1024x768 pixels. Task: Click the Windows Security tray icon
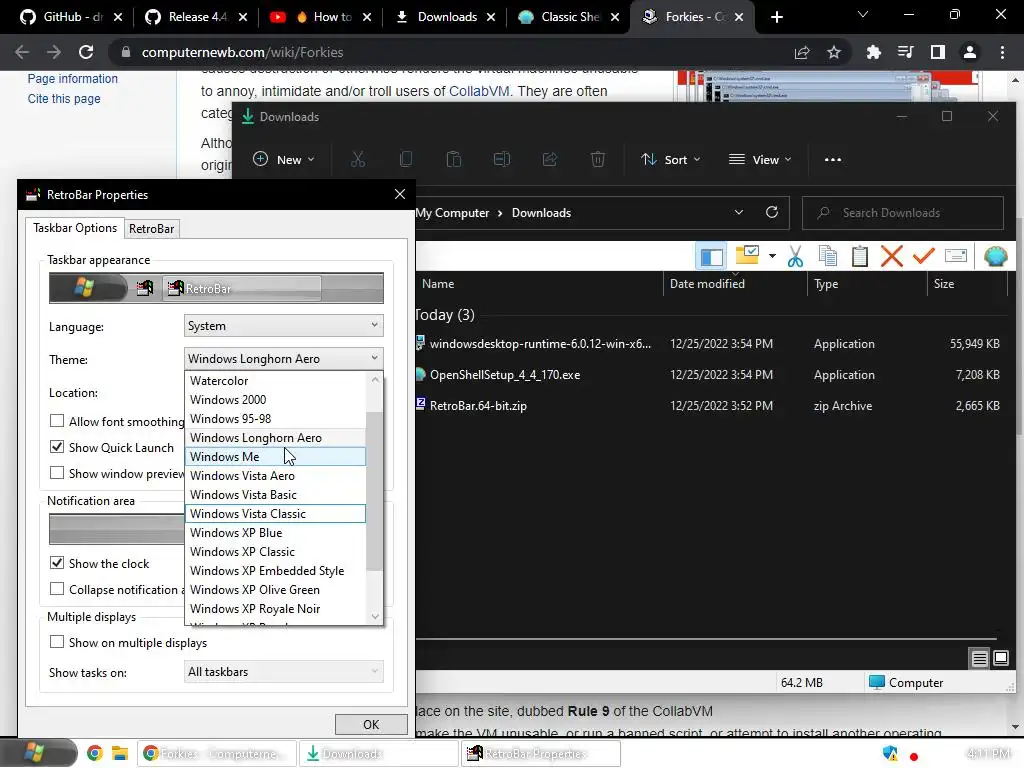pyautogui.click(x=890, y=754)
